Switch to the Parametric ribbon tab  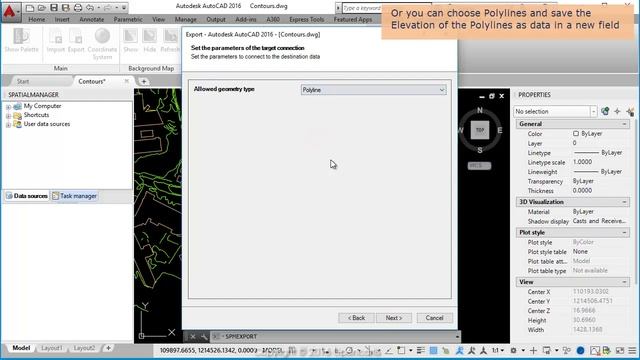pyautogui.click(x=128, y=19)
